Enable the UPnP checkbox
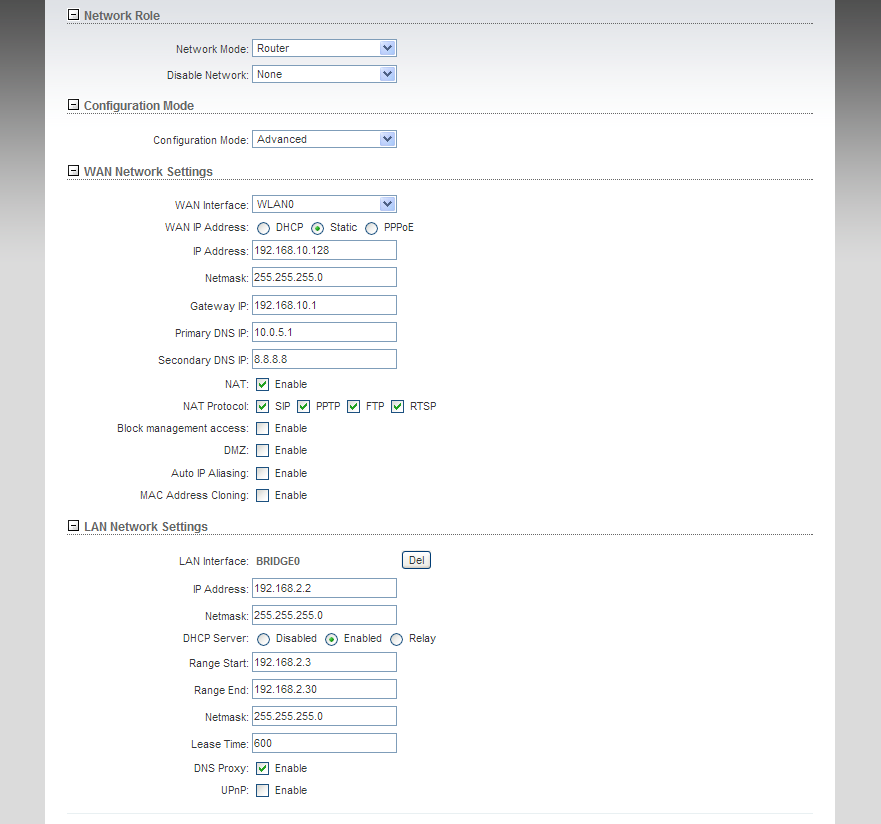Image resolution: width=881 pixels, height=824 pixels. coord(262,790)
